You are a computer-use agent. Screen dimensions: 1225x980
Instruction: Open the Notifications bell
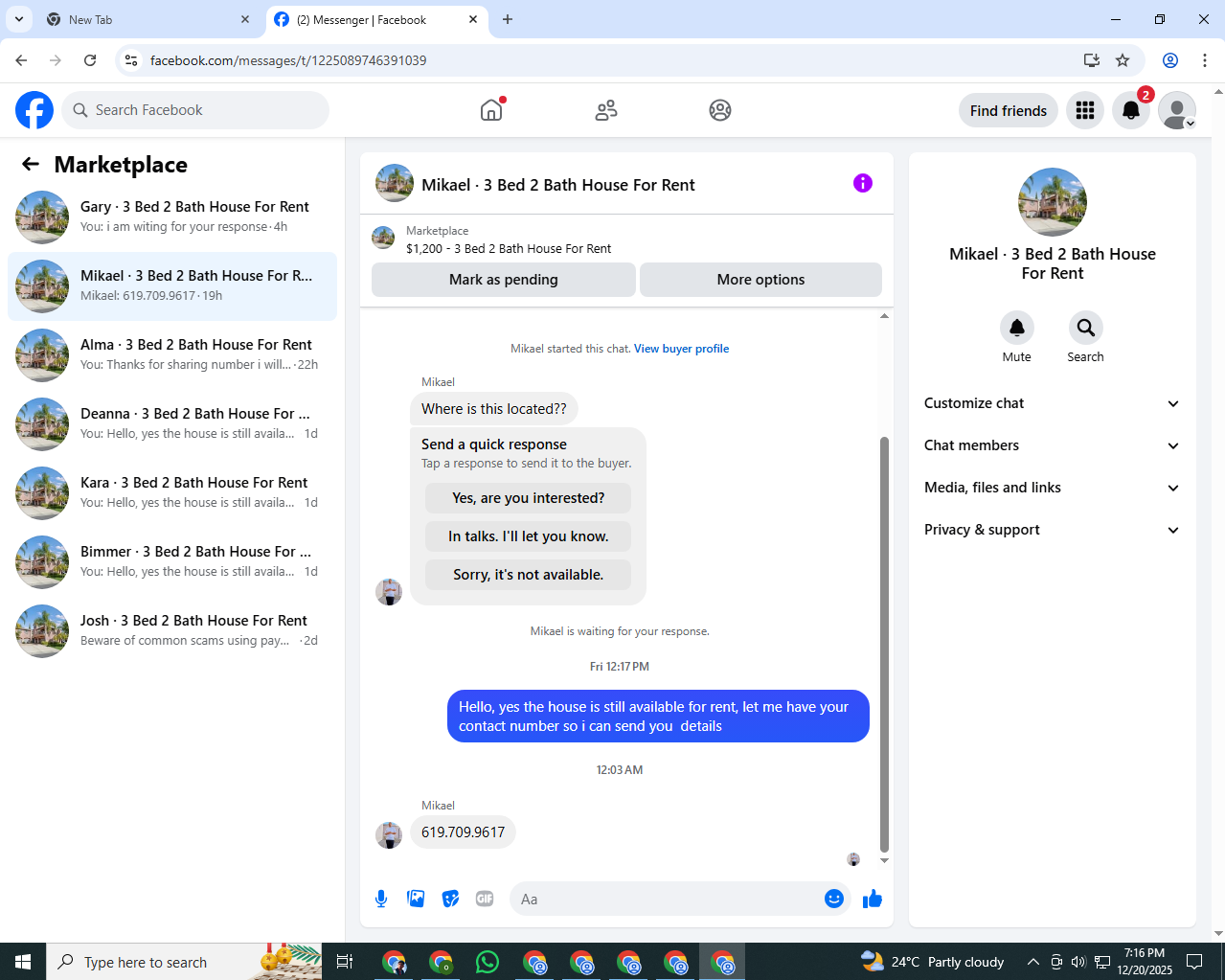point(1131,110)
